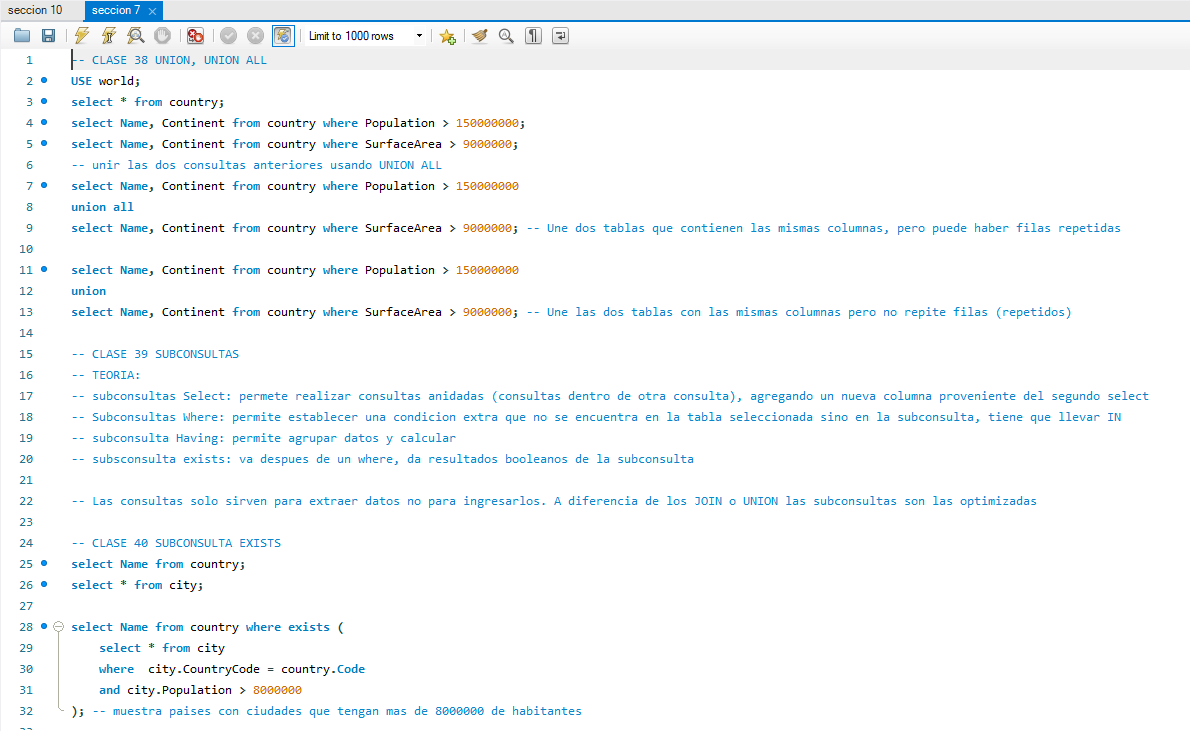The image size is (1190, 731).
Task: Beautify the query with broom icon
Action: pos(480,36)
